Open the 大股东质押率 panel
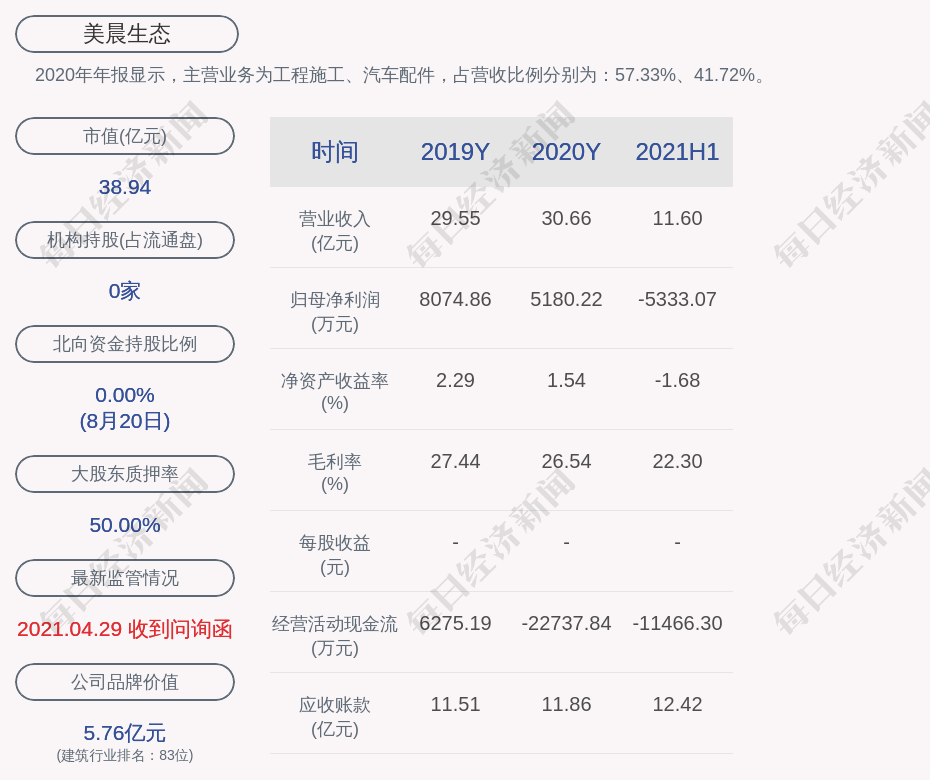930x780 pixels. 125,474
